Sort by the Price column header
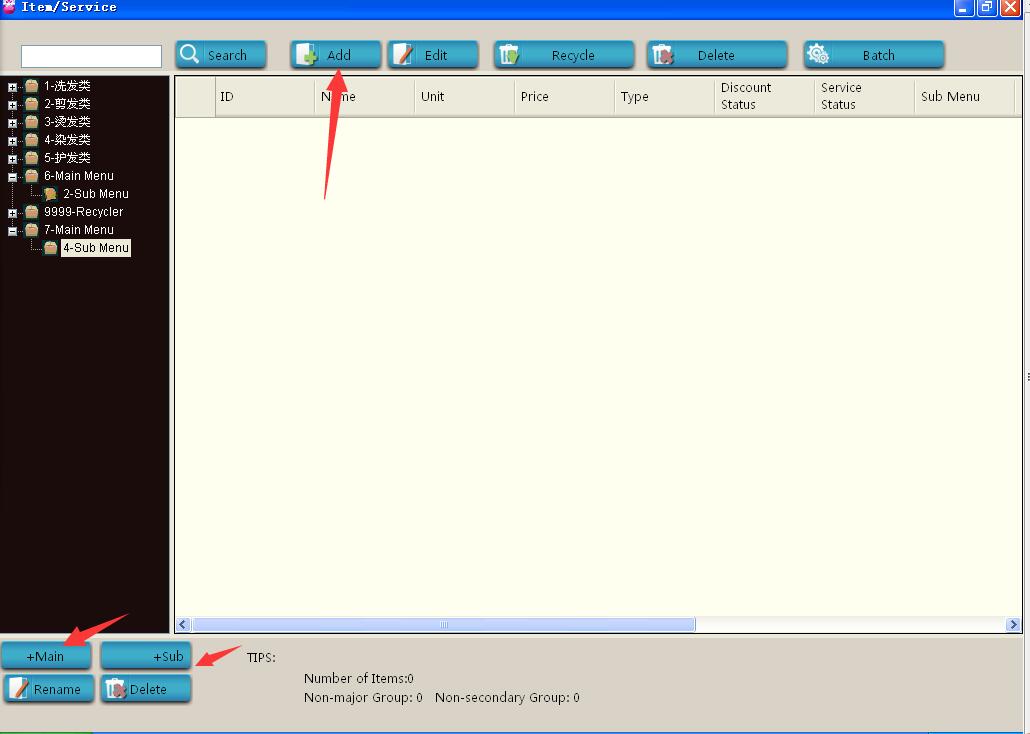Screen dimensions: 1030x734 564,97
